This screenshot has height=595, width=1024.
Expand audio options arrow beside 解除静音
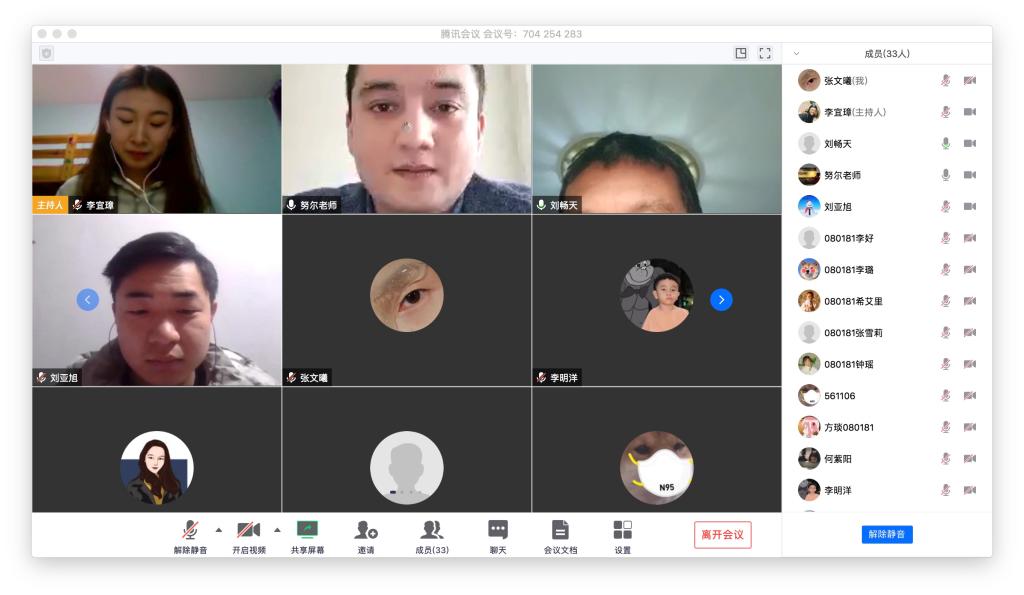[x=219, y=529]
